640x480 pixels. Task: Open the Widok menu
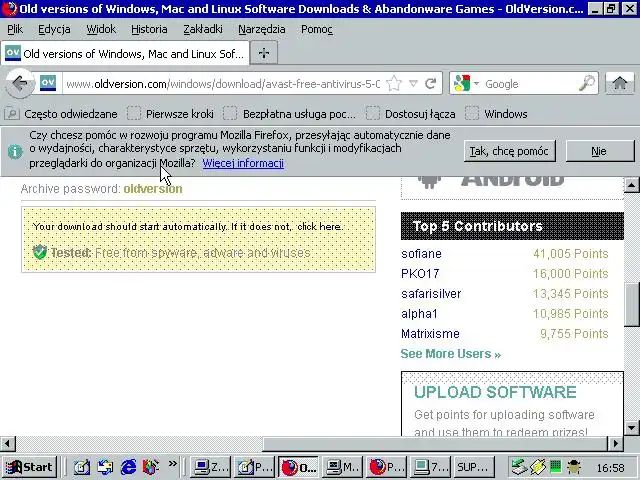pos(101,29)
